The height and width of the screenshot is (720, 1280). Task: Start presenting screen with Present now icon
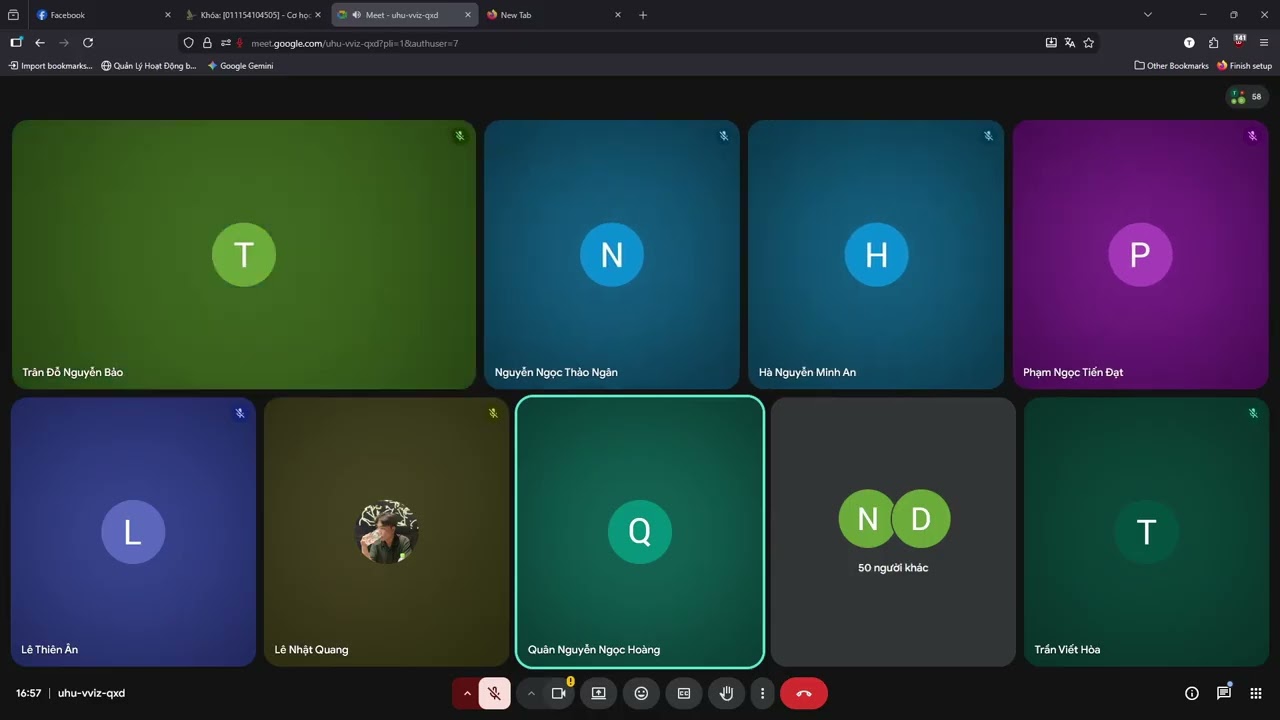tap(599, 693)
